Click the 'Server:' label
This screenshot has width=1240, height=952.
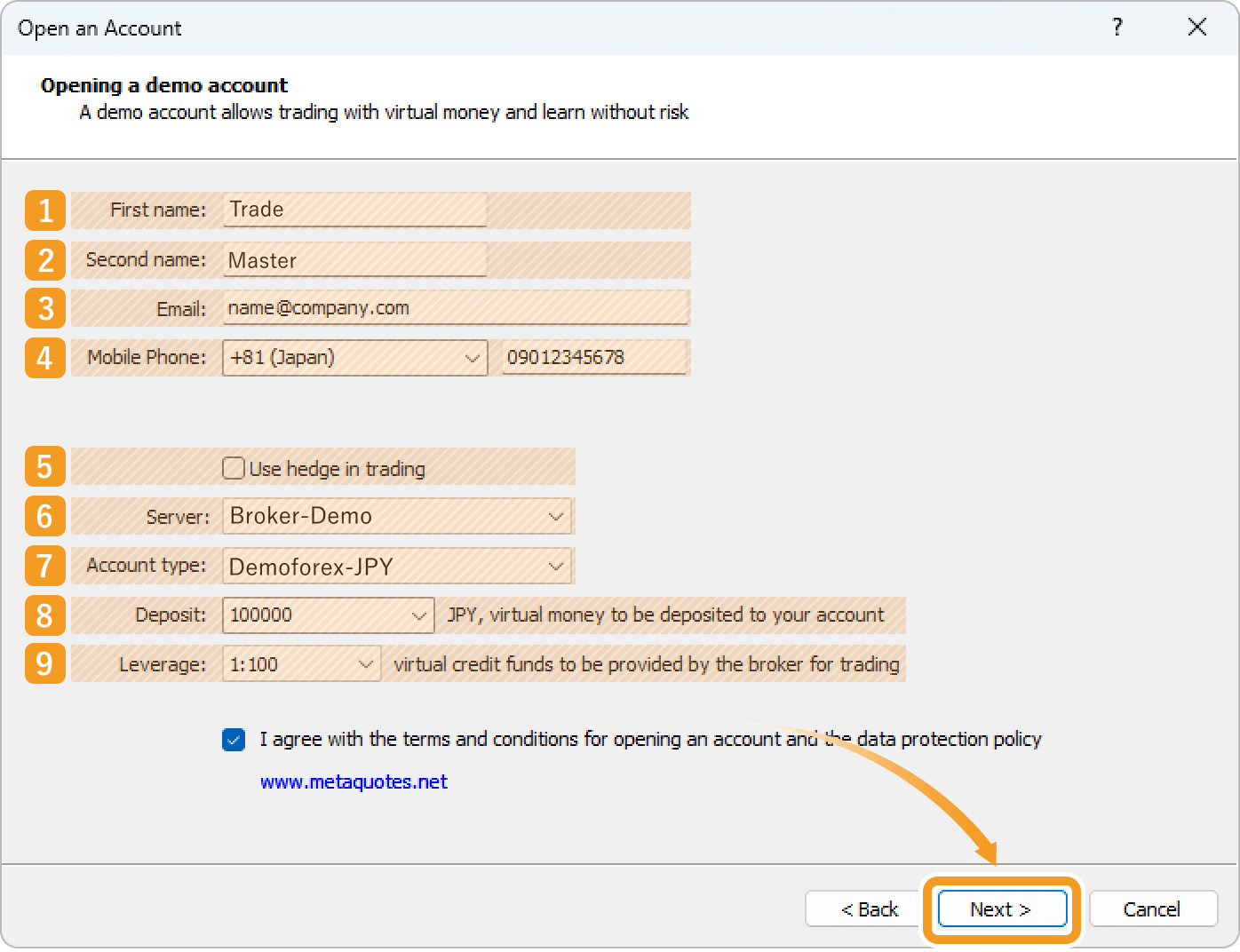(x=178, y=517)
